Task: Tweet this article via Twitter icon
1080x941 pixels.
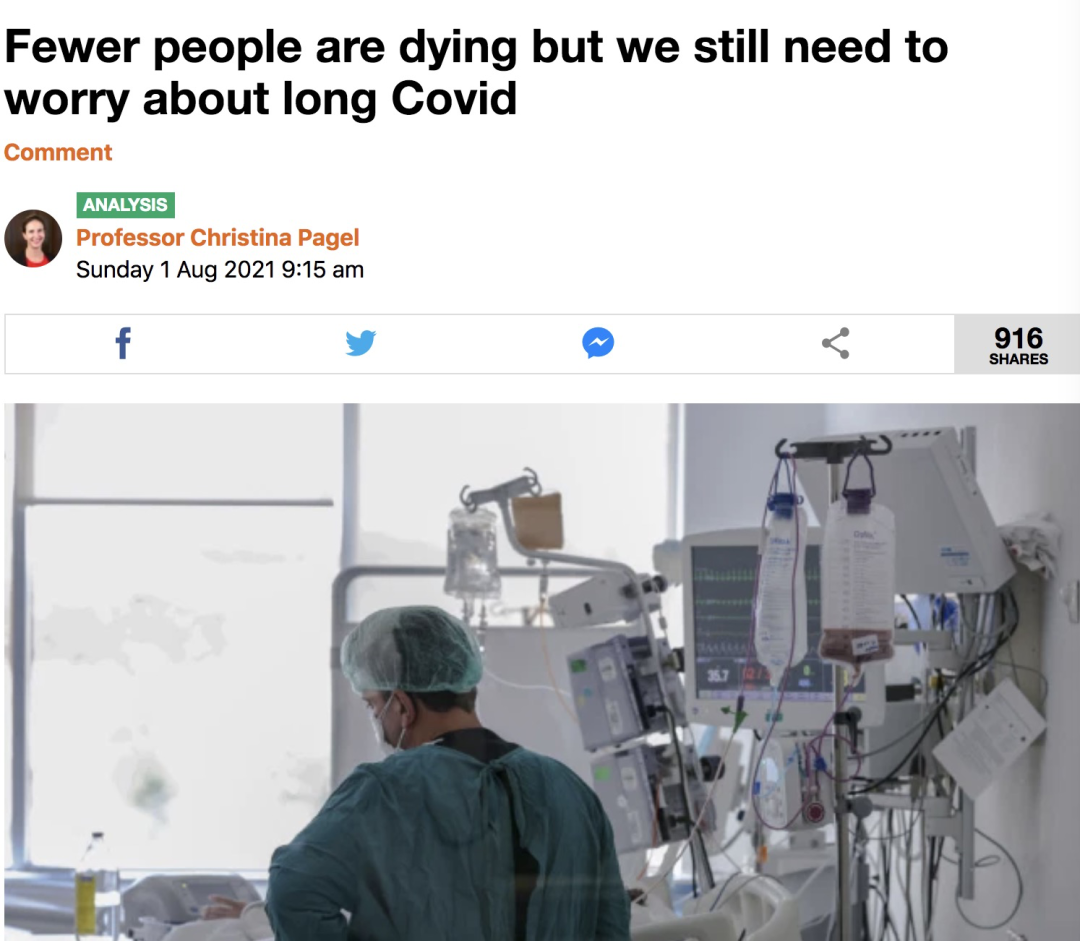Action: 360,343
